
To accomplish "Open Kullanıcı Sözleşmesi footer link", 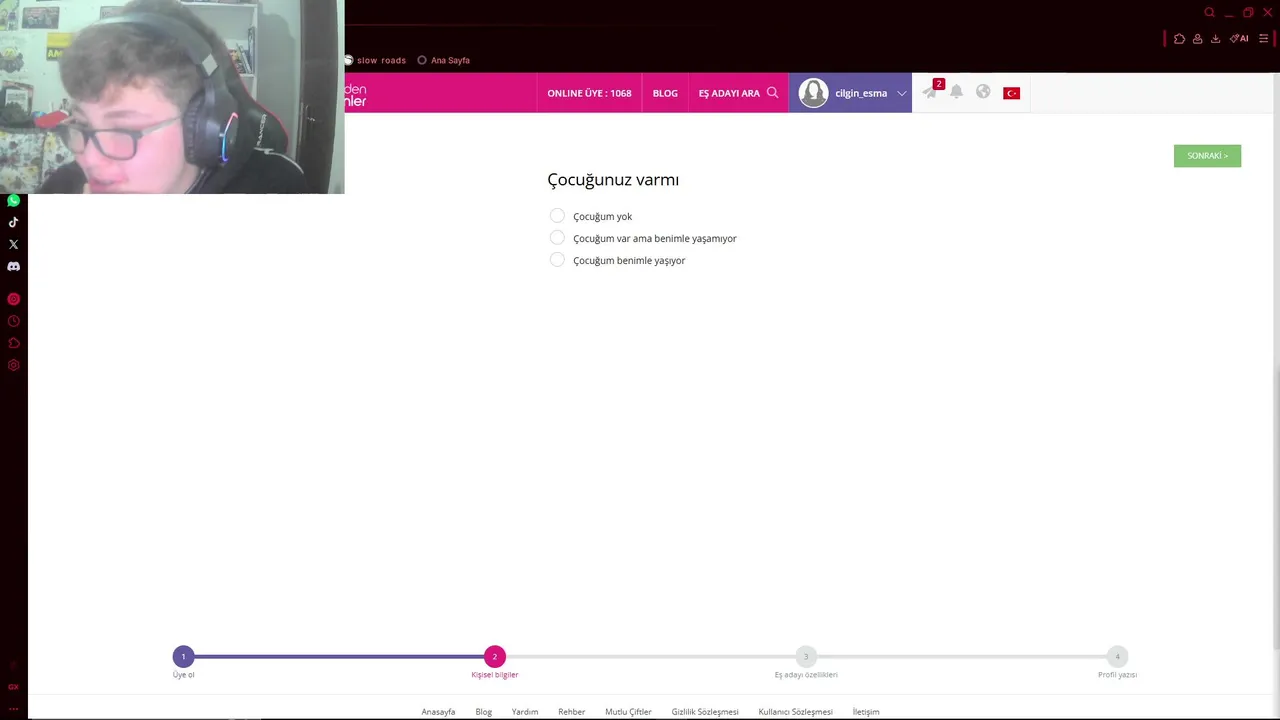I will click(795, 712).
